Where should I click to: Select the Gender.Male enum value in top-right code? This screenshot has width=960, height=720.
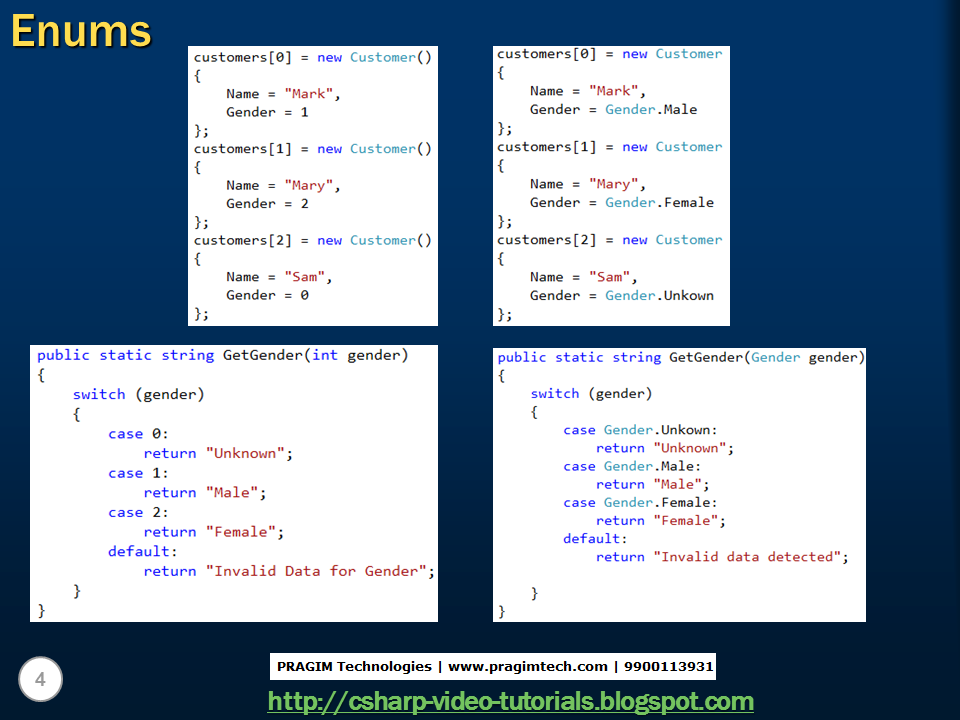click(x=655, y=109)
